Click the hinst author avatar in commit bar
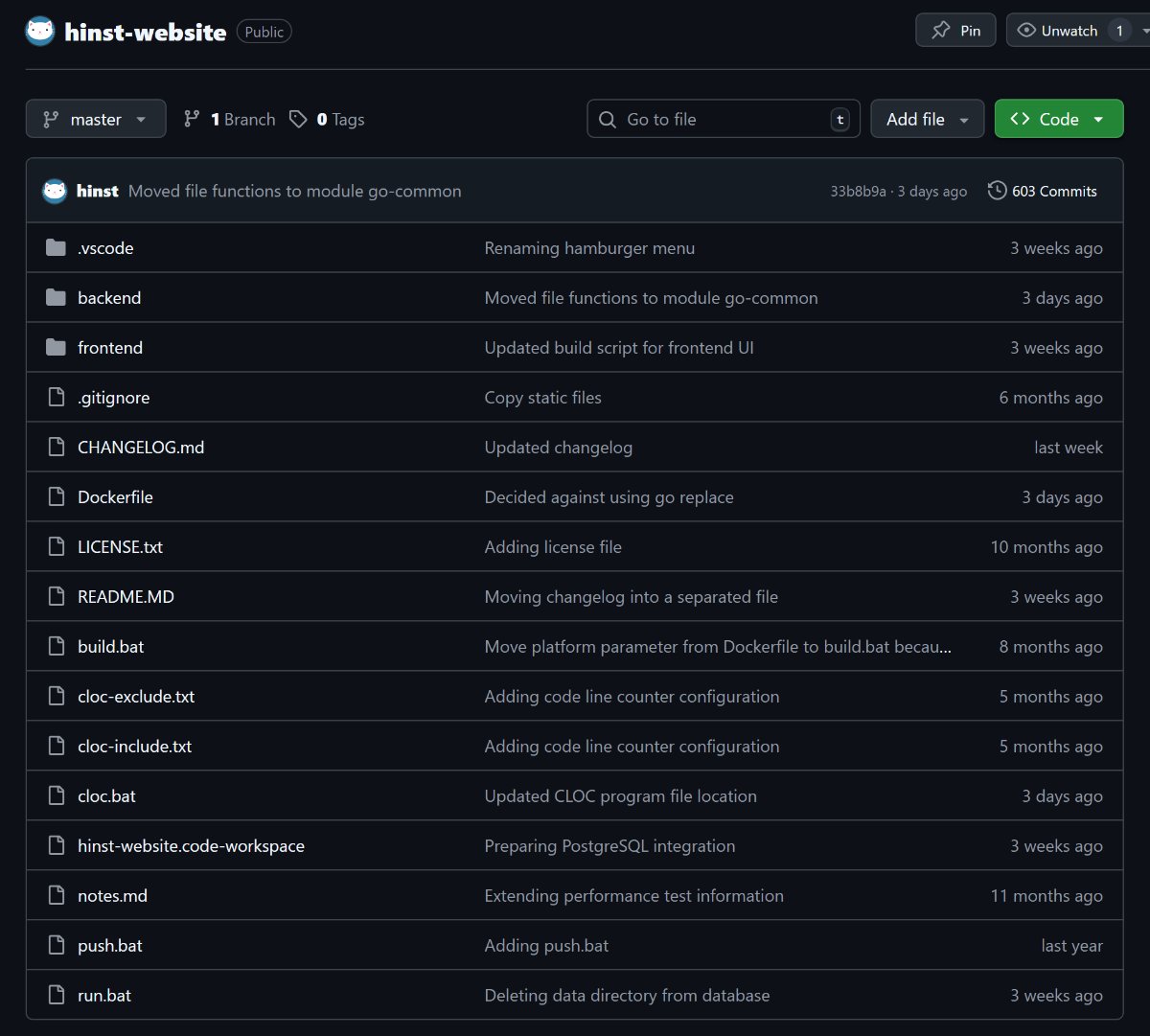Screen dimensions: 1150x1036 tap(55, 191)
